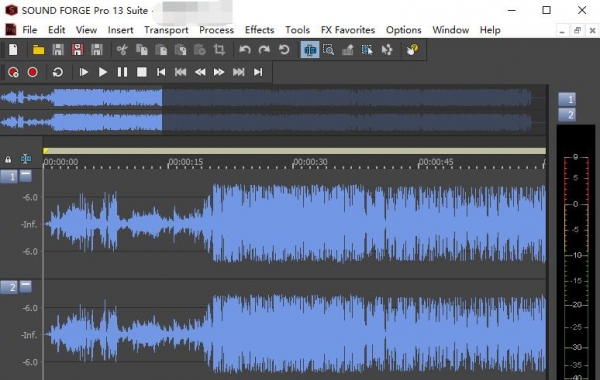
Task: Click the scissors cut icon
Action: pos(122,50)
